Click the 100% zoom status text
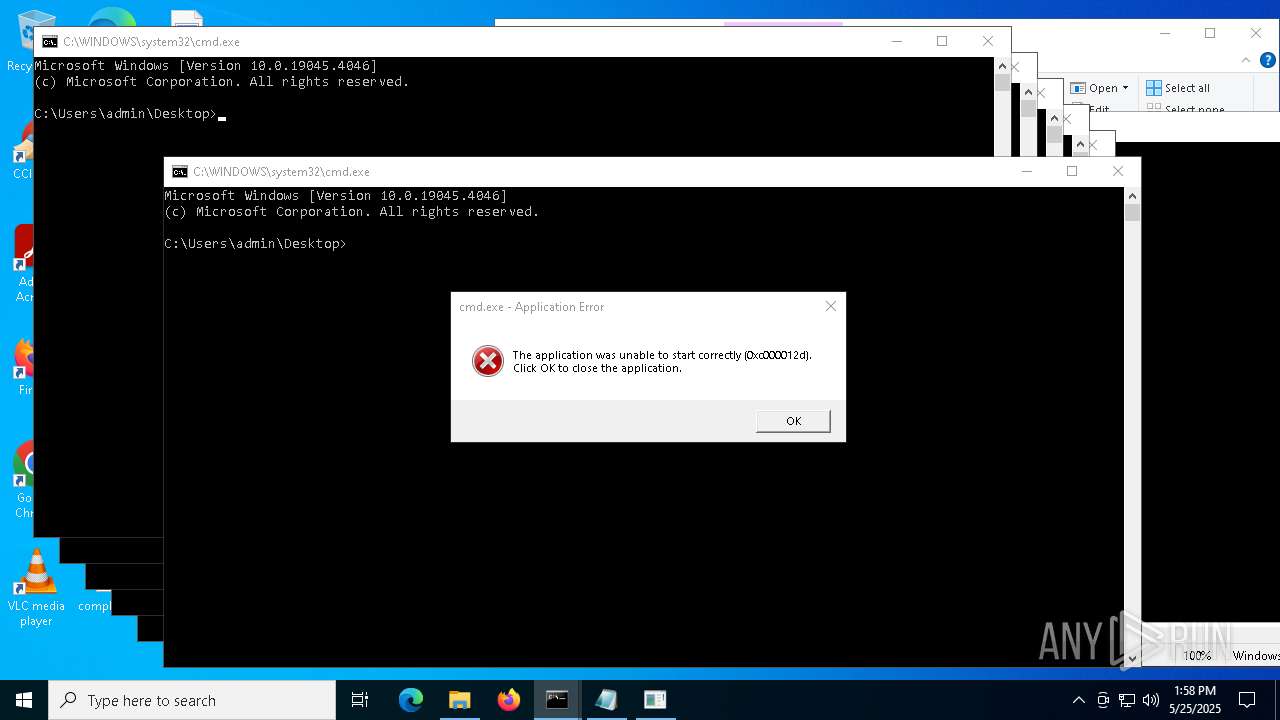This screenshot has width=1280, height=720. click(1197, 656)
